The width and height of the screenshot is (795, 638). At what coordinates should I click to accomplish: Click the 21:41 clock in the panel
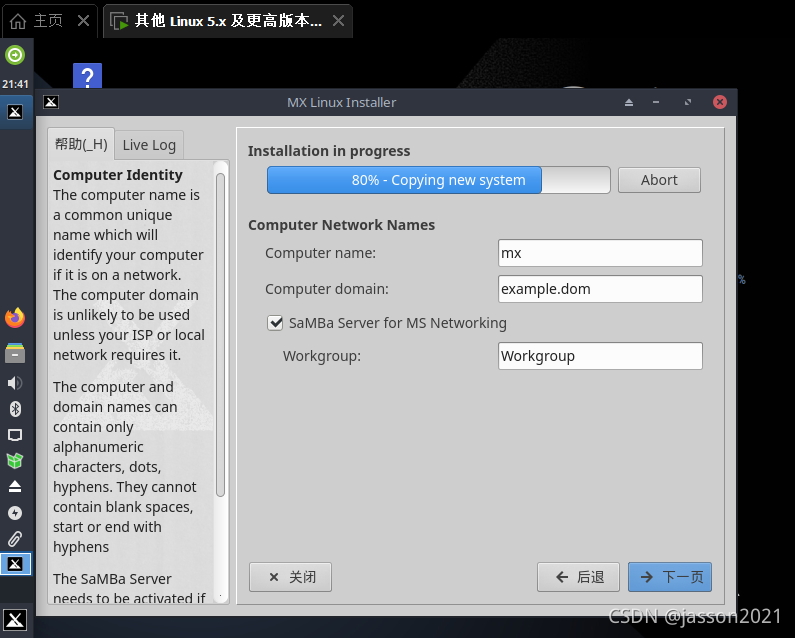(15, 84)
